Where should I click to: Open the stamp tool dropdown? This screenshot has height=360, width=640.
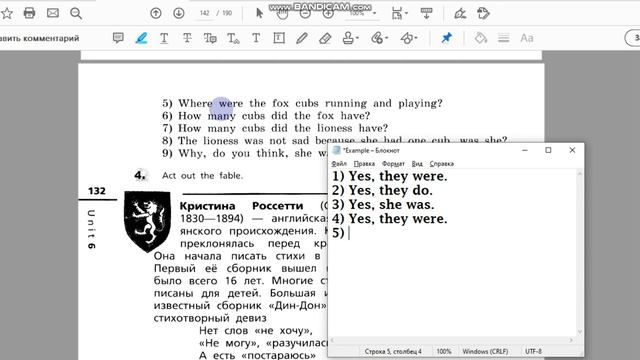350,38
